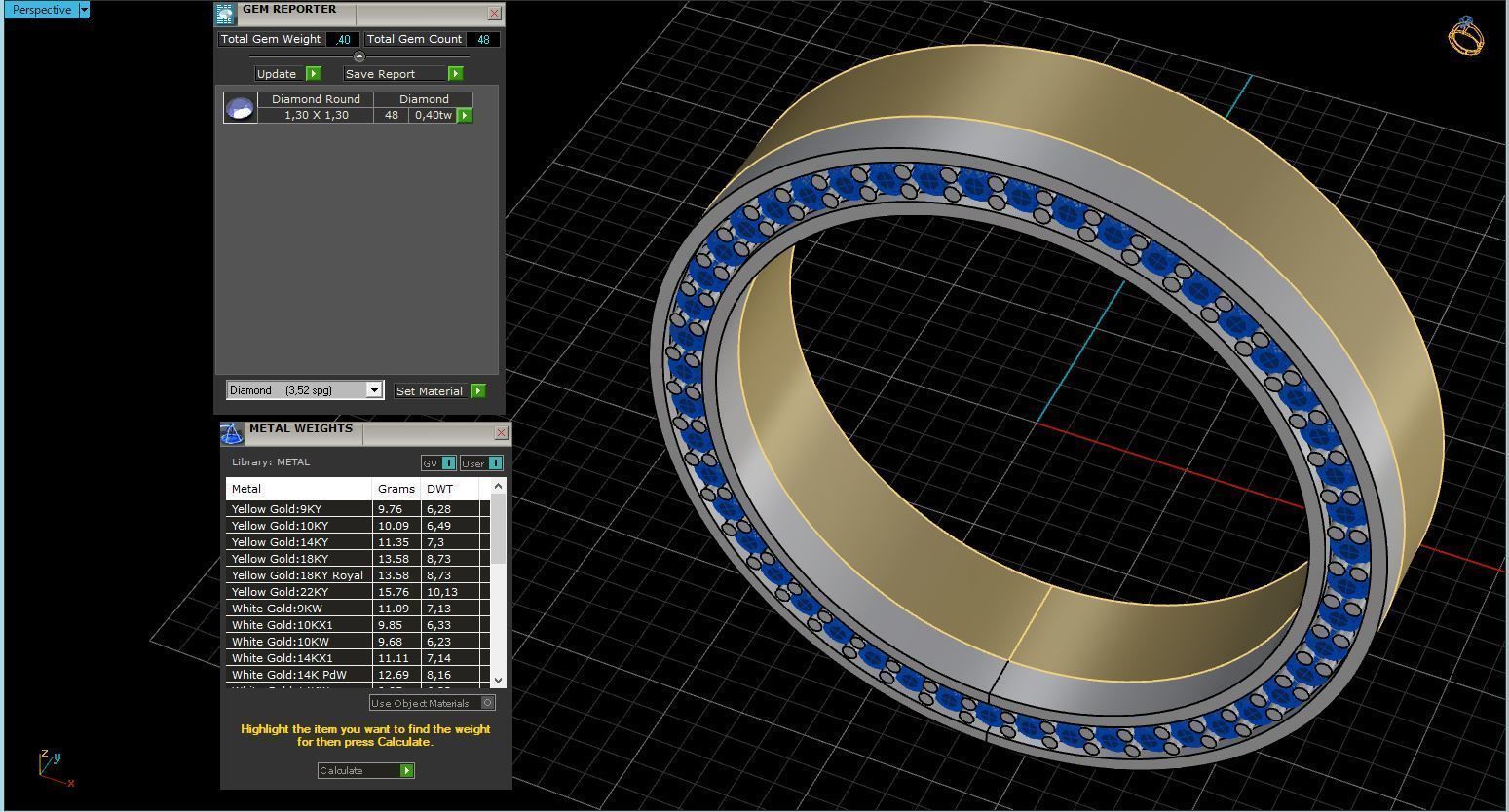The width and height of the screenshot is (1509, 812).
Task: Select the Yellow Gold:10KY row
Action: pyautogui.click(x=358, y=526)
